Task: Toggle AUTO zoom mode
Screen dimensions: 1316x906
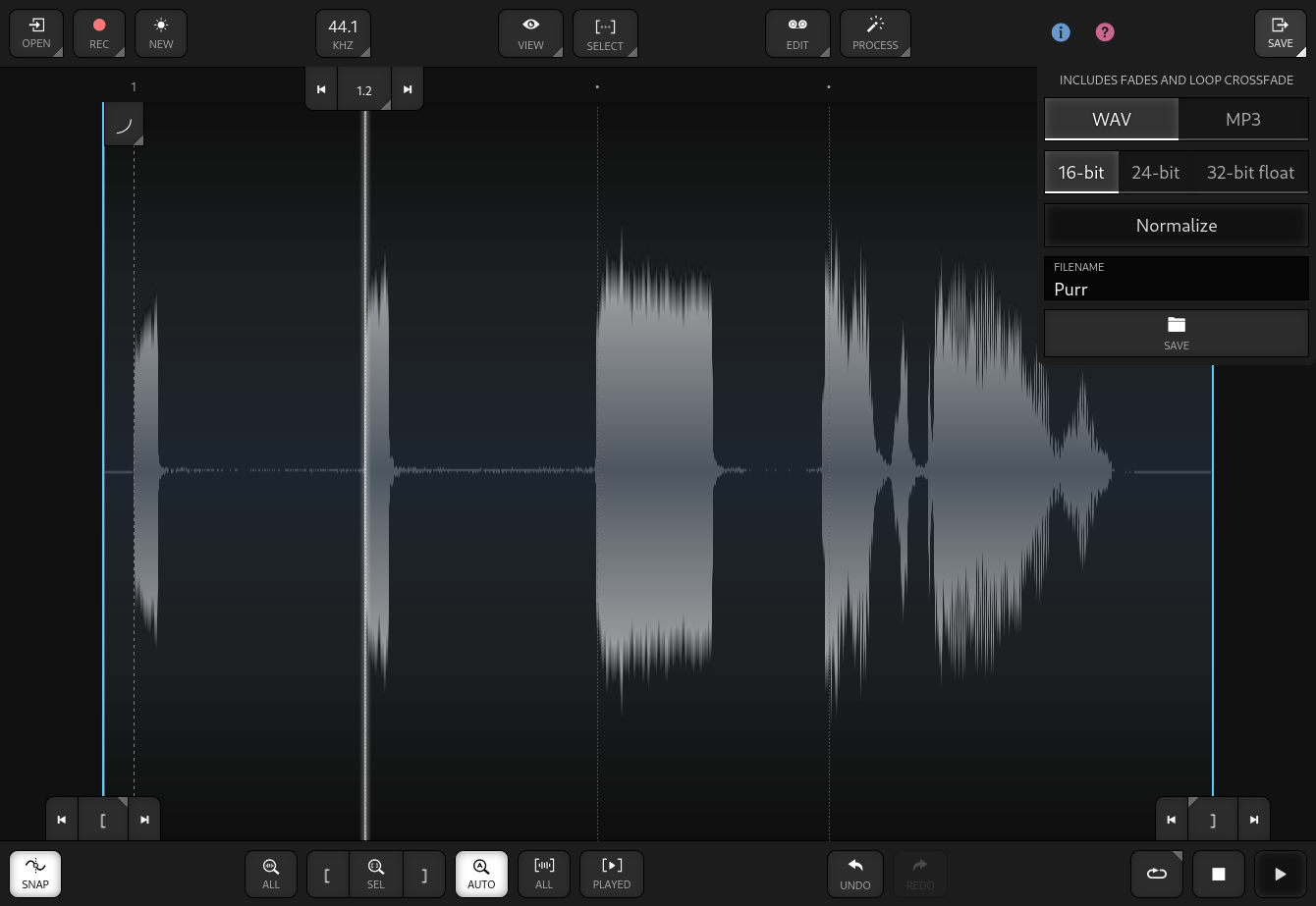Action: point(481,874)
